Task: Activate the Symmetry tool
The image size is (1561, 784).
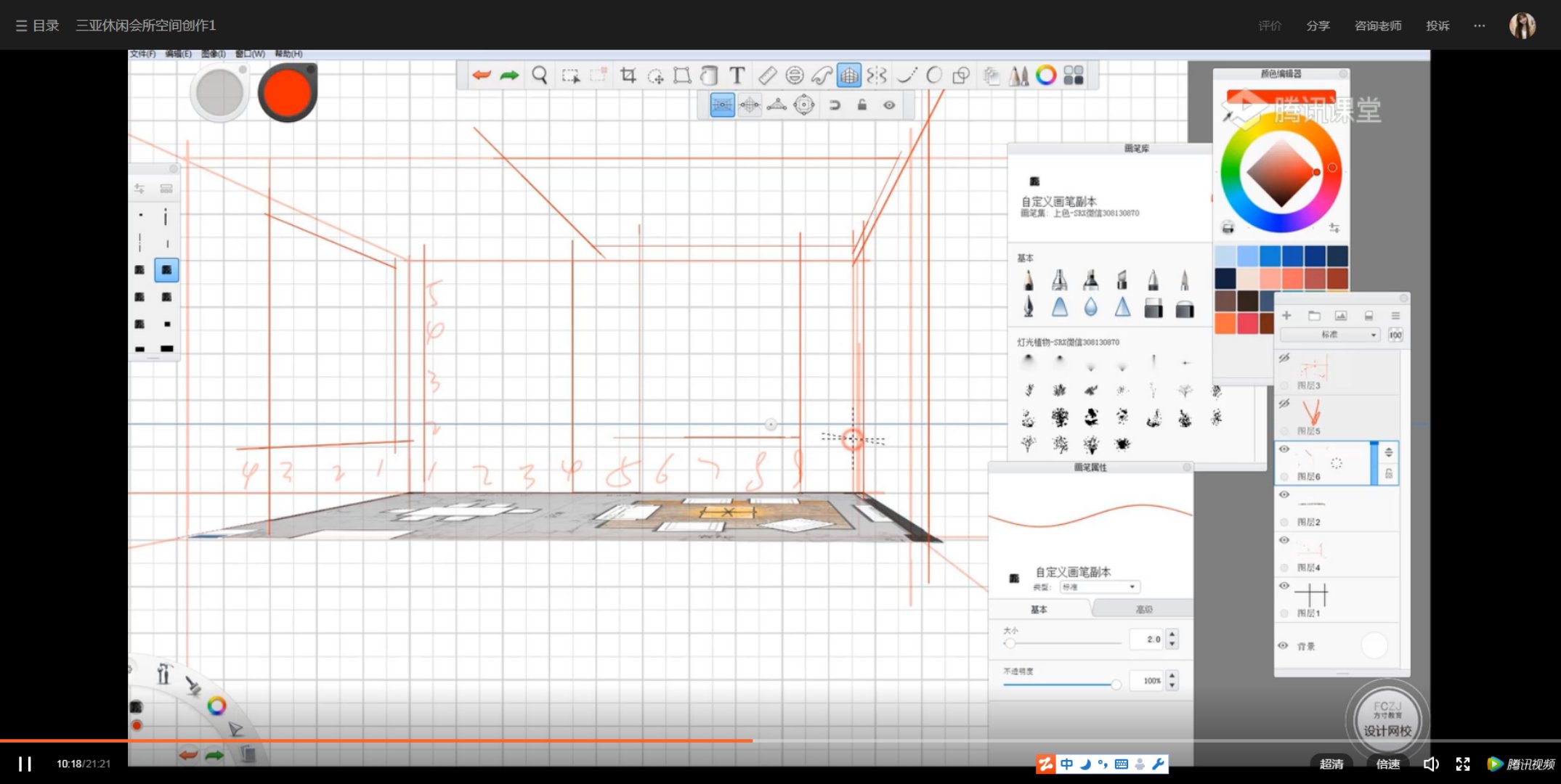Action: 877,75
